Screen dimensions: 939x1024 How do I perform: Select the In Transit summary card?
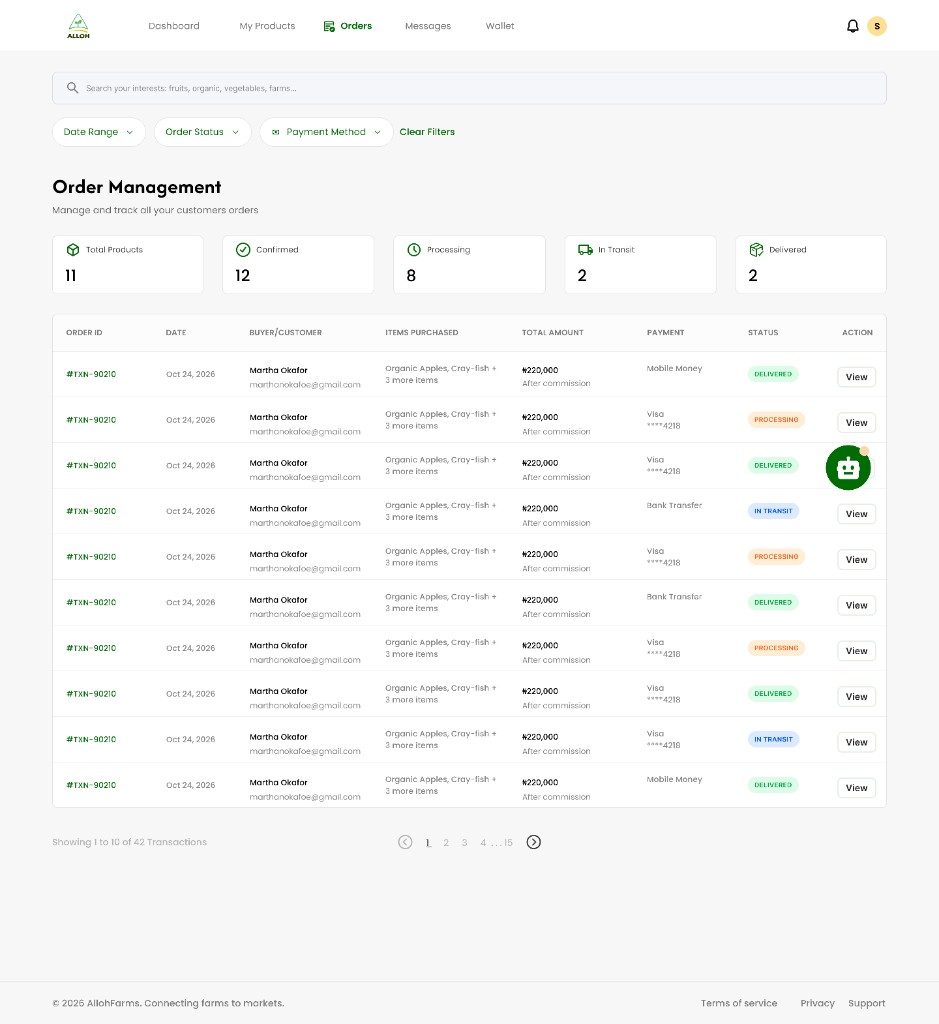(640, 264)
